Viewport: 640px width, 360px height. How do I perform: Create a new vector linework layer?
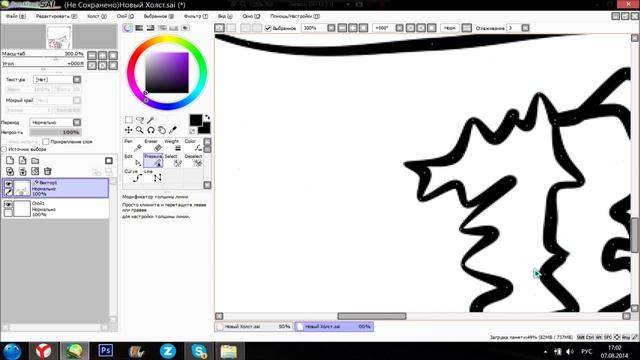pos(22,160)
